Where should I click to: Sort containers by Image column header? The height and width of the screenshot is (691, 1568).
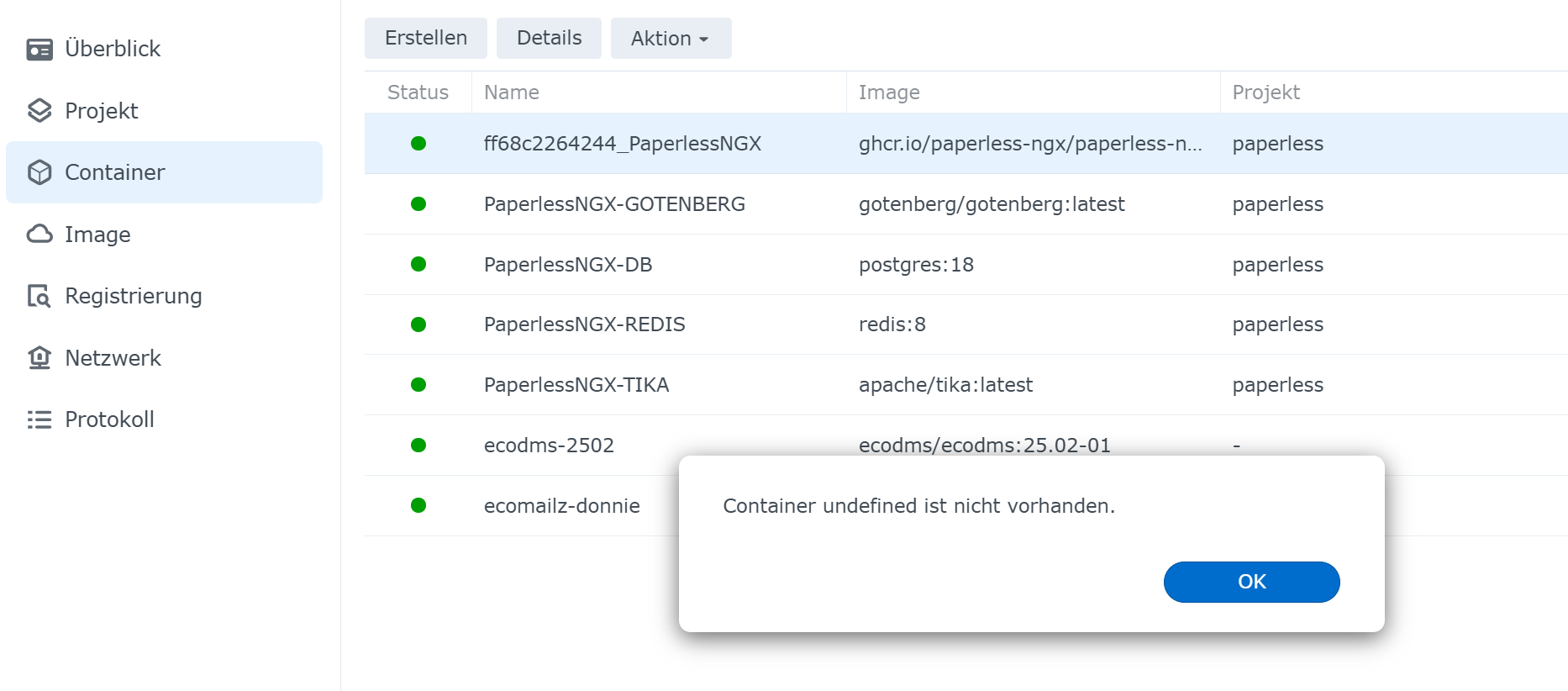(888, 92)
